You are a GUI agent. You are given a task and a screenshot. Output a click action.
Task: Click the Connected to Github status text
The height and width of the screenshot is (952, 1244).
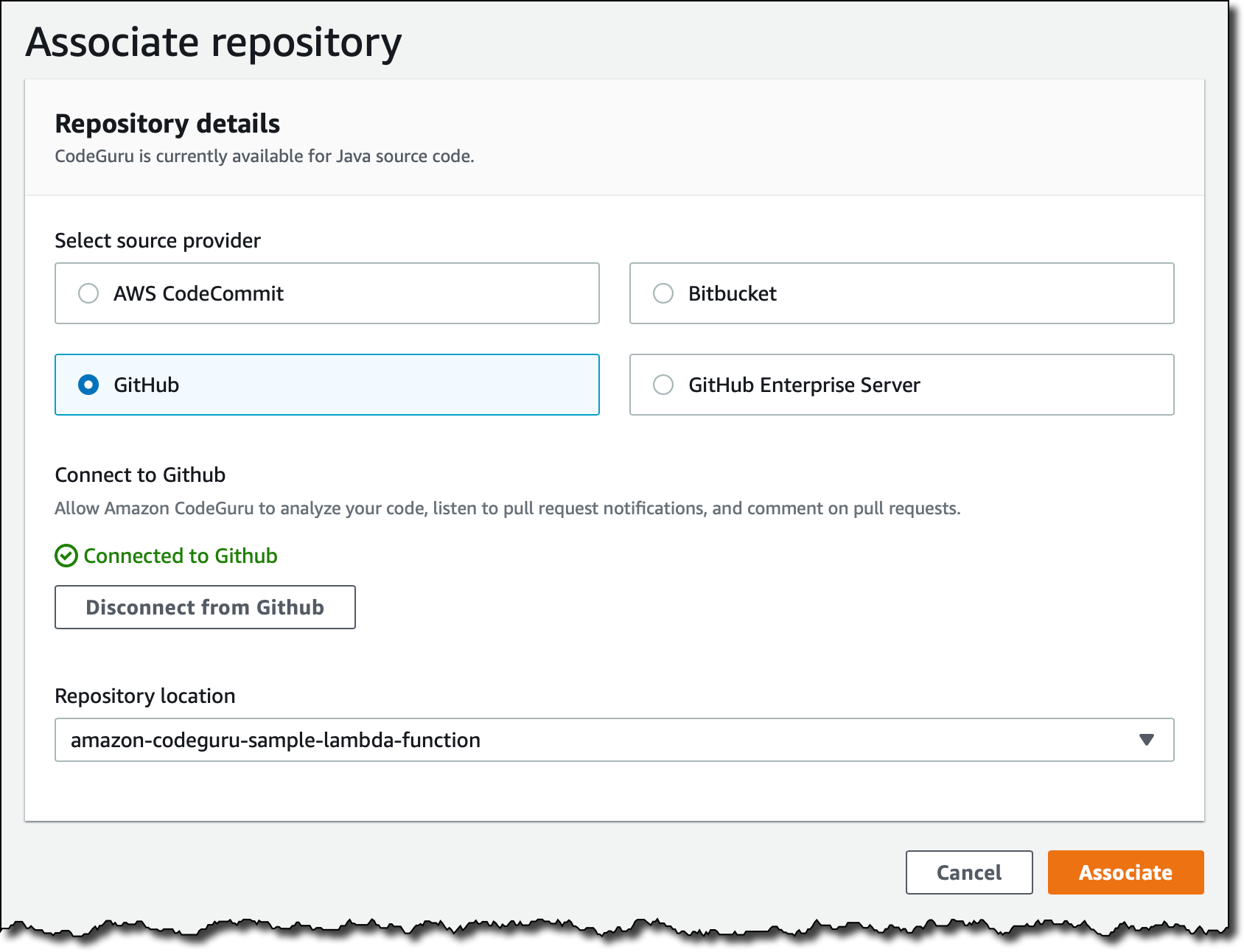[181, 556]
